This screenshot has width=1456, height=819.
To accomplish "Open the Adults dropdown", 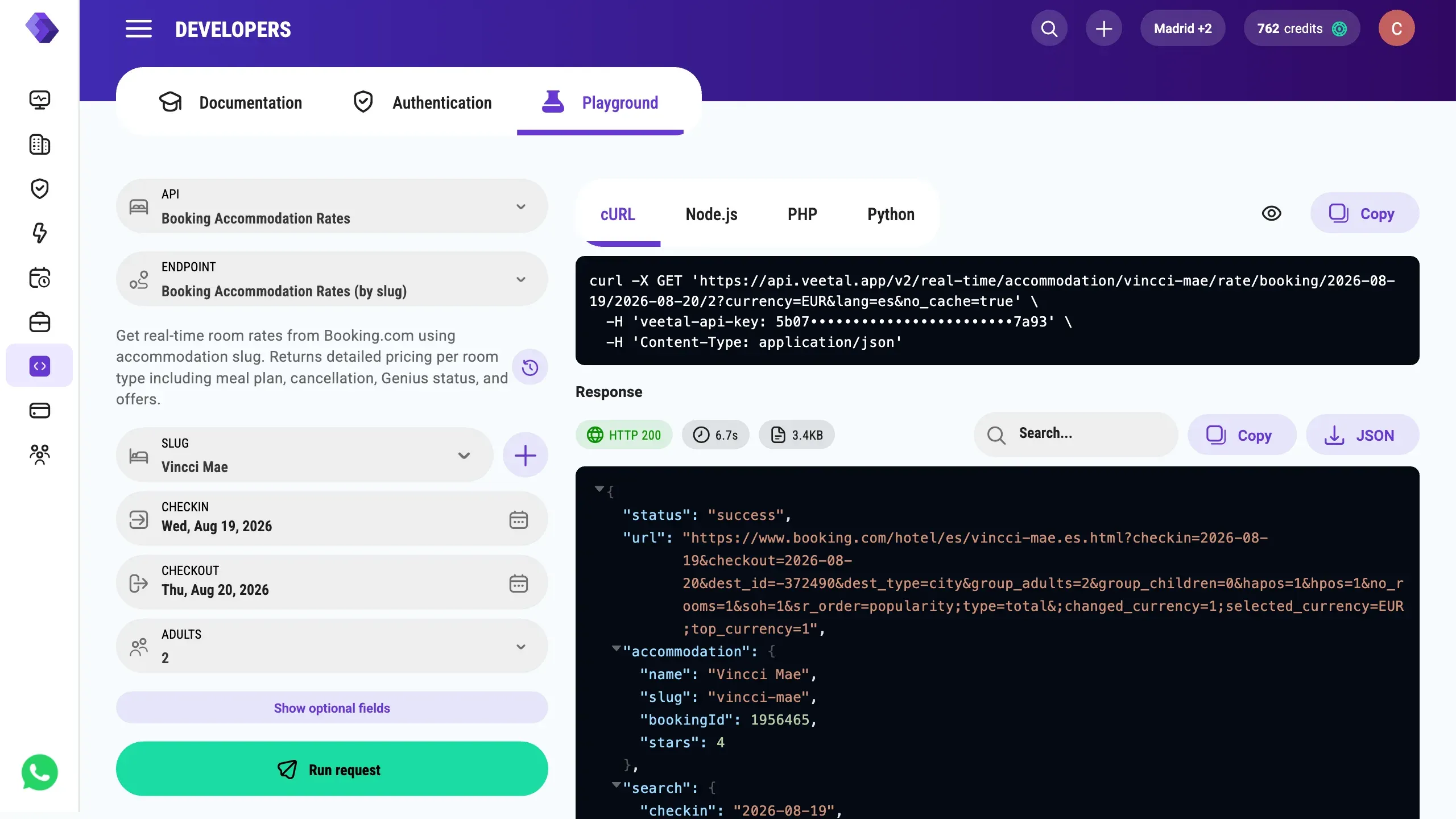I will (332, 646).
